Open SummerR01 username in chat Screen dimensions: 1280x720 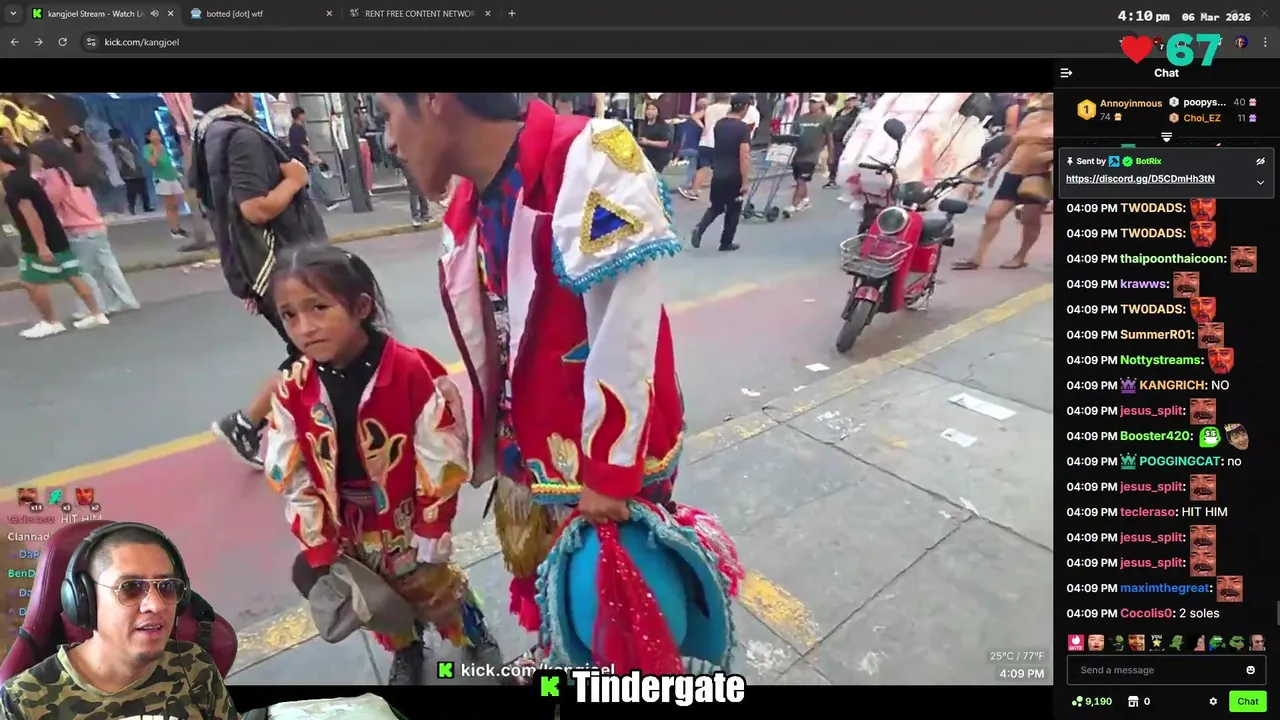1157,335
